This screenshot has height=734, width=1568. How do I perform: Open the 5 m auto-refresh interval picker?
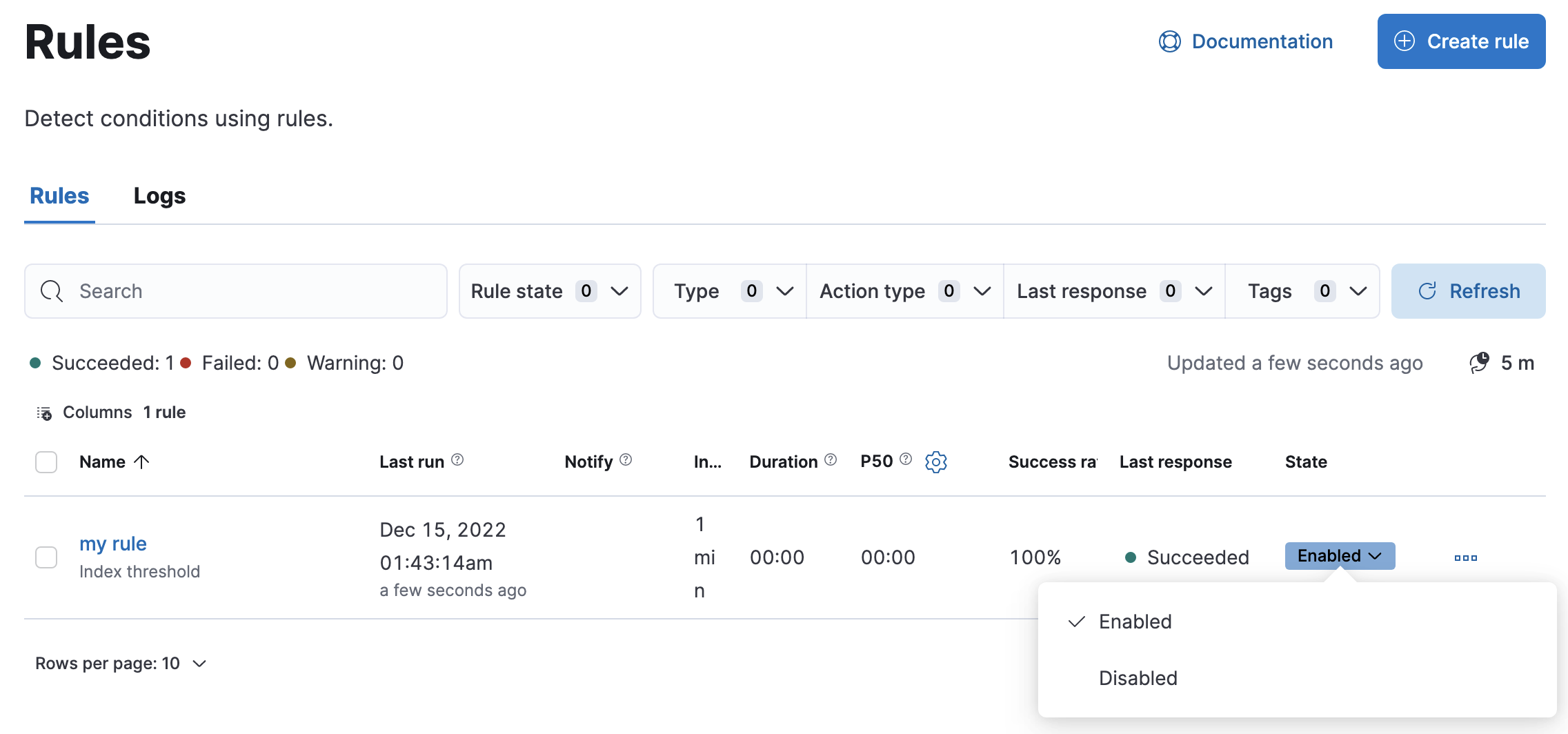(1502, 363)
